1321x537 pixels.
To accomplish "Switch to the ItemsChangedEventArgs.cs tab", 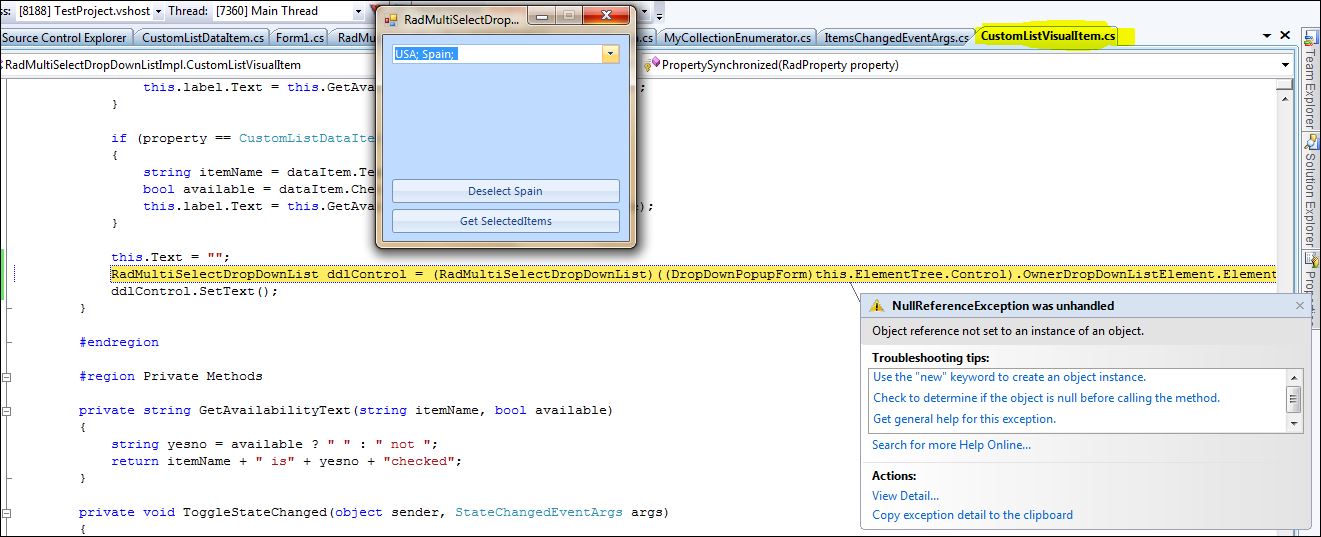I will point(896,38).
